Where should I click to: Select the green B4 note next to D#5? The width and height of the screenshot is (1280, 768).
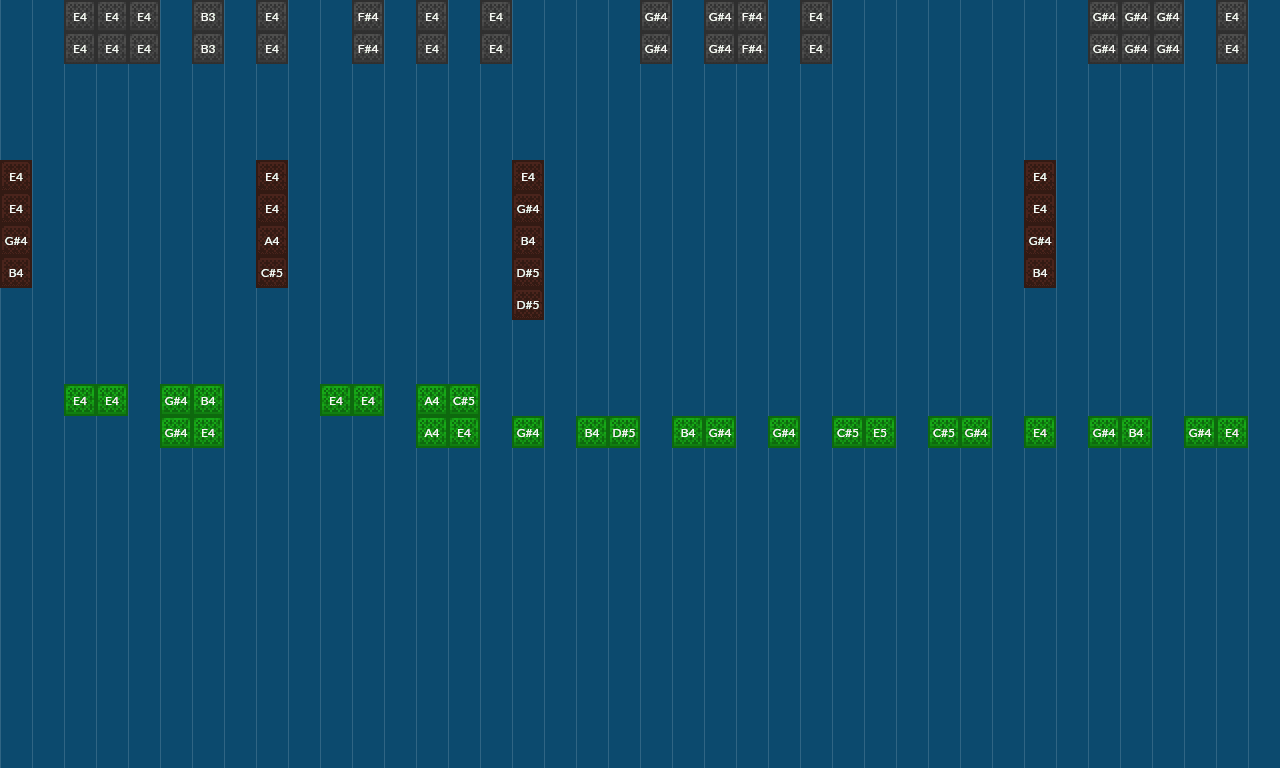[x=591, y=432]
